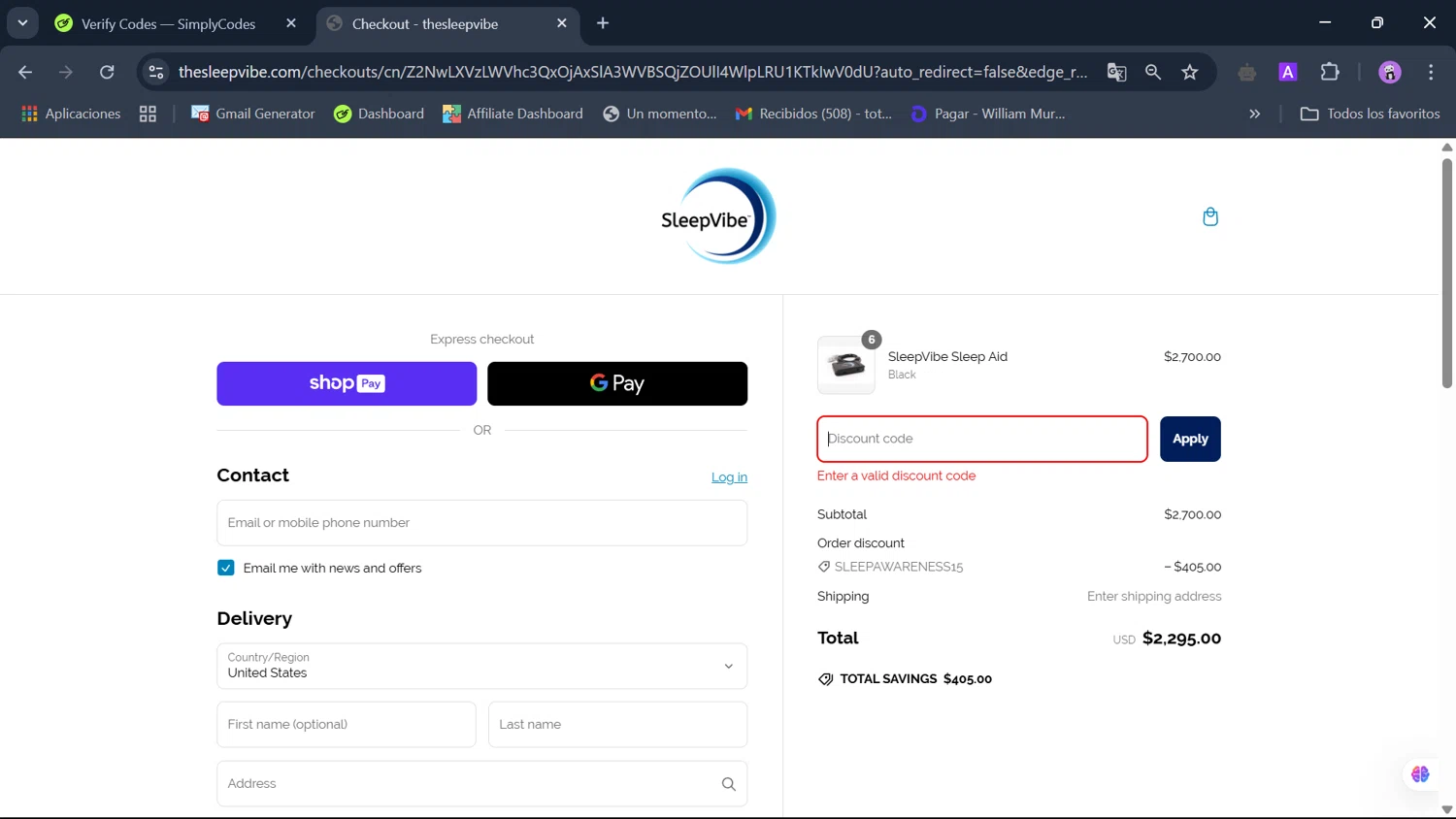This screenshot has height=819, width=1456.
Task: Open the tab search dropdown arrow
Action: point(22,22)
